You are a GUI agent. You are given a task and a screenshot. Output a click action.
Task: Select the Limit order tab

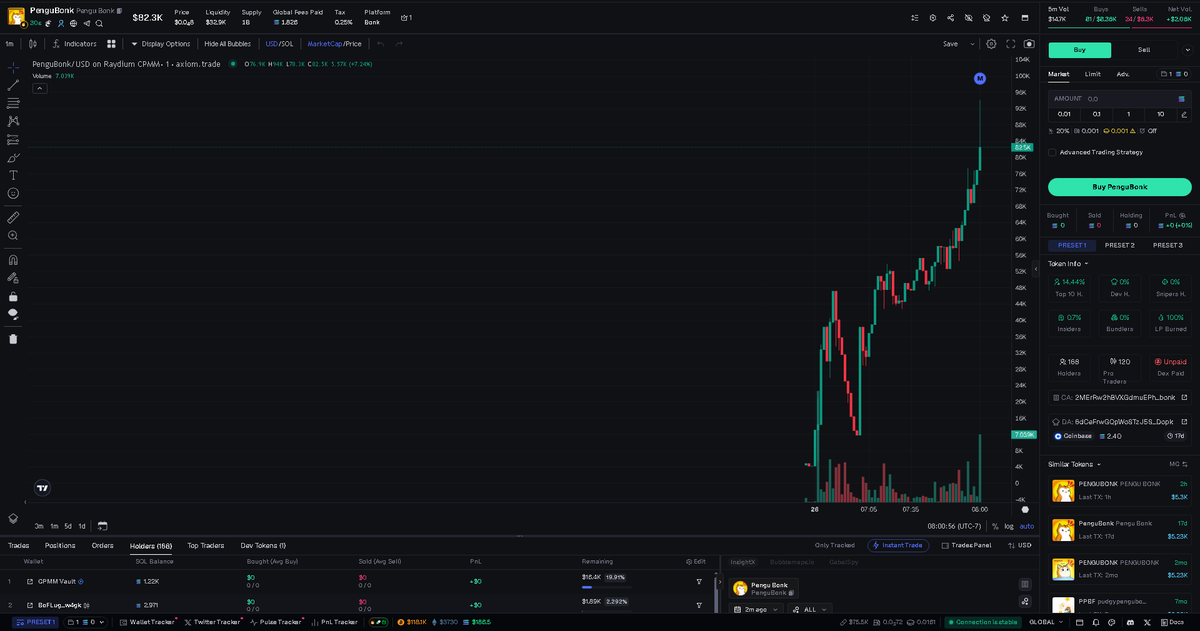pos(1093,74)
